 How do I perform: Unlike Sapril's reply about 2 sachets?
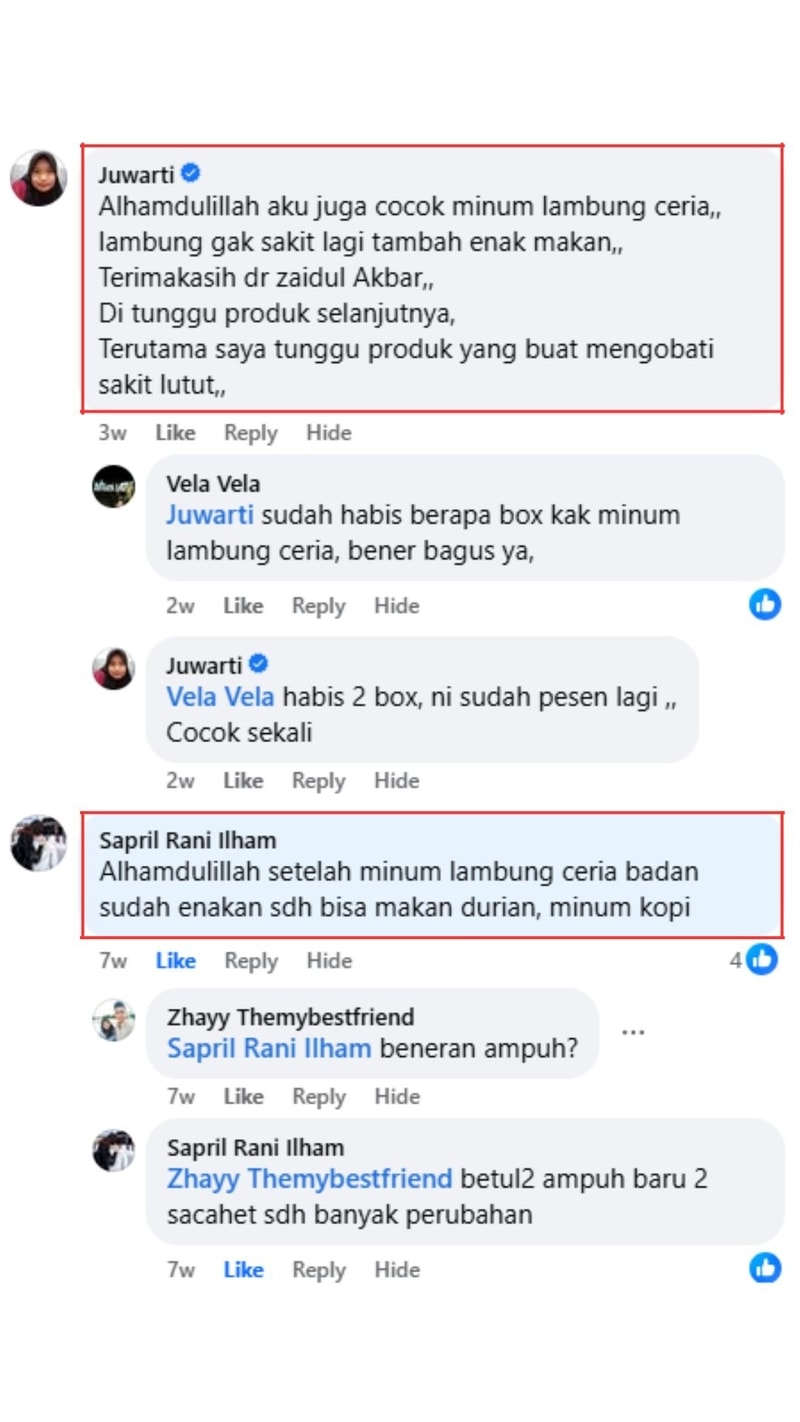coord(243,1269)
